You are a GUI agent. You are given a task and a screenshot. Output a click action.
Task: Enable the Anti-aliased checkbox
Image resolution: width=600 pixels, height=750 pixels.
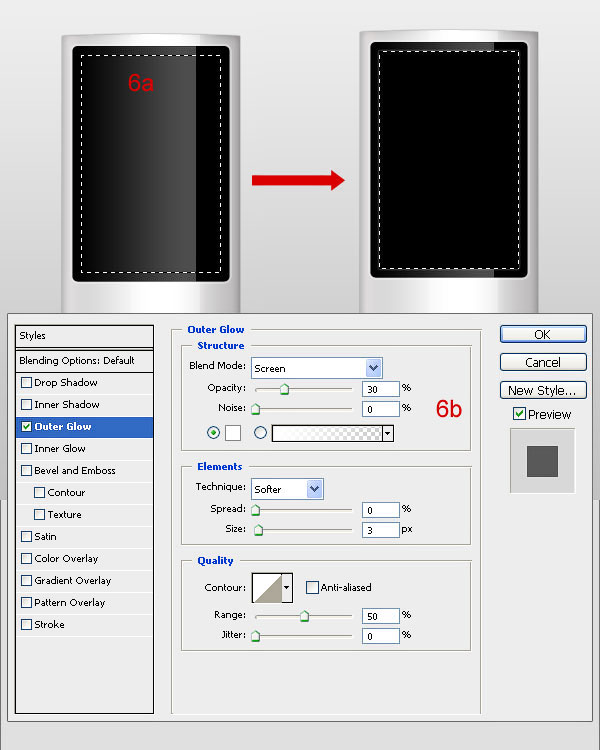pyautogui.click(x=313, y=587)
